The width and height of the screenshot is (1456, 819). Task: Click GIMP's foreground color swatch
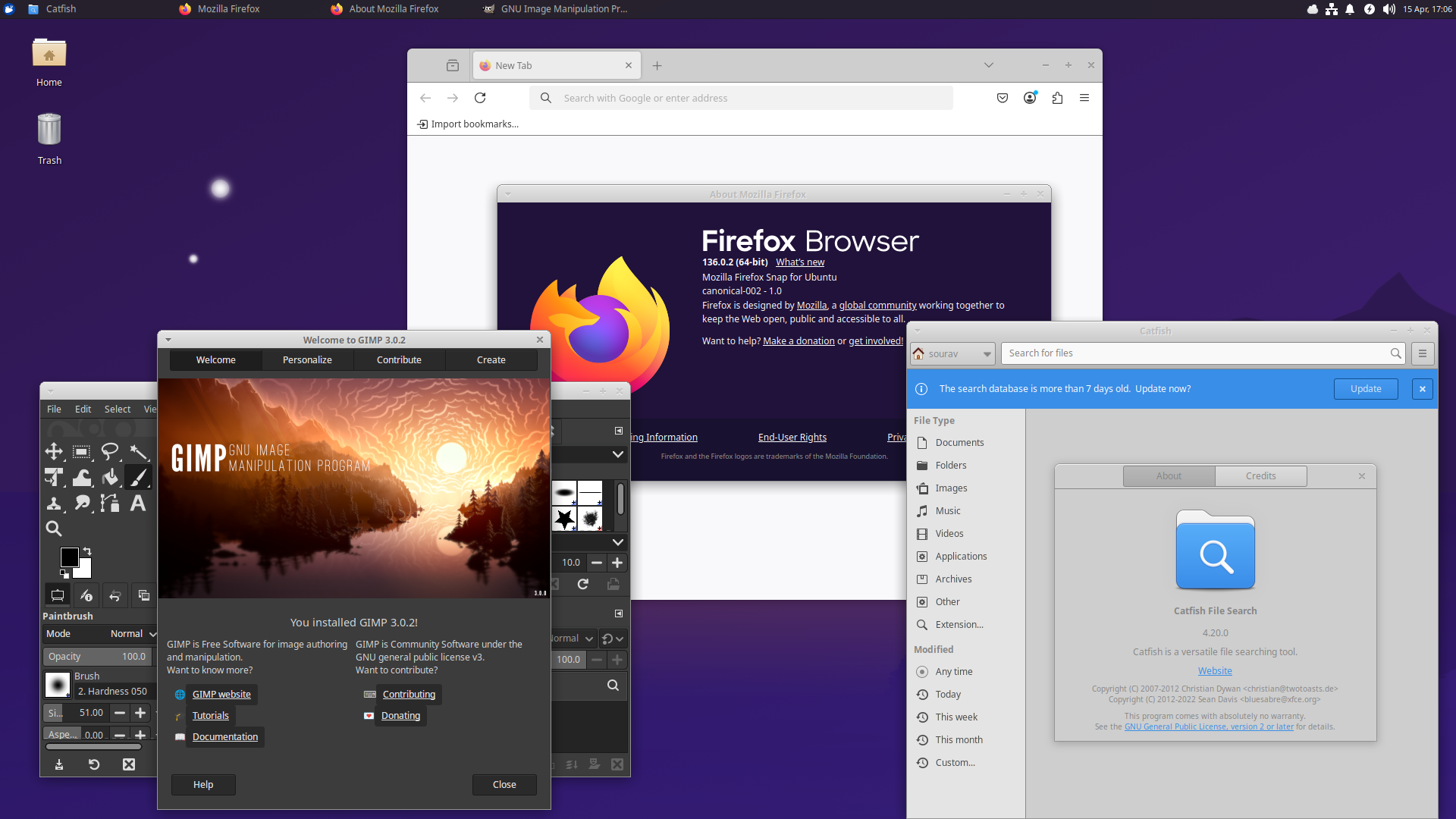69,557
